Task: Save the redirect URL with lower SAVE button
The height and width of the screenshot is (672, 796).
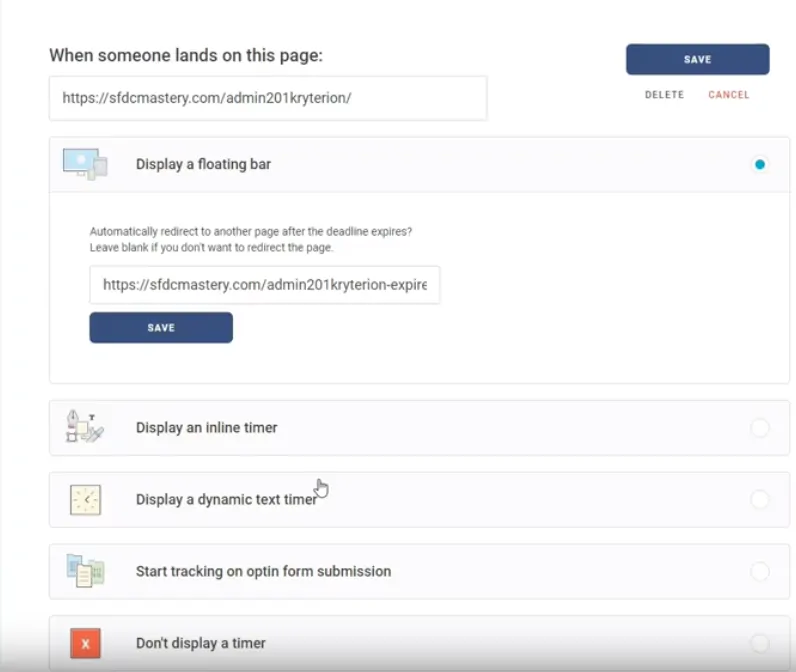Action: [x=161, y=327]
